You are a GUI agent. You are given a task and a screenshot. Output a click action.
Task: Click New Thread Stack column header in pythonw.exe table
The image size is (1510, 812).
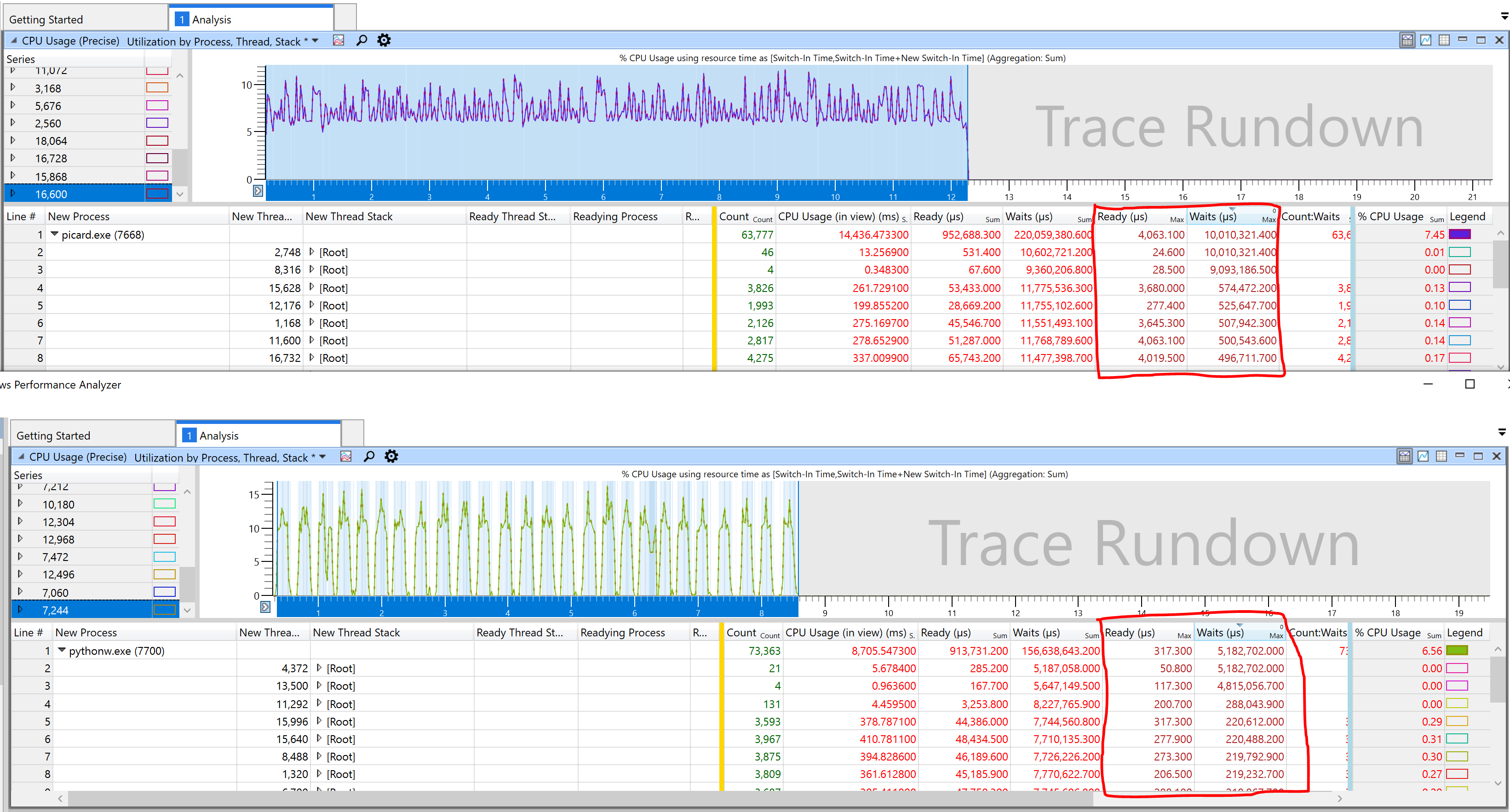click(391, 632)
